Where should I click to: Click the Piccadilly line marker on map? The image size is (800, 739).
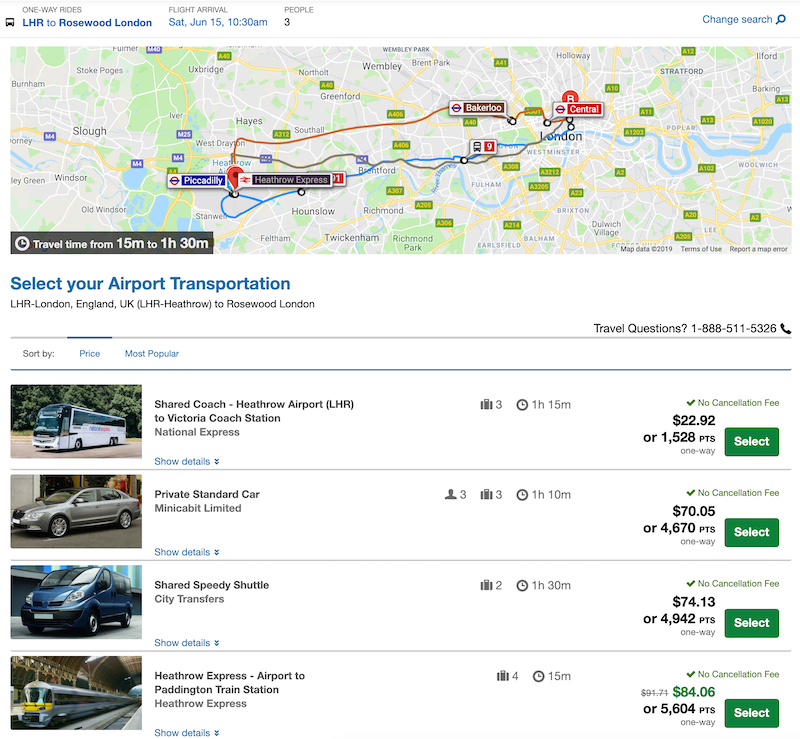click(x=197, y=181)
